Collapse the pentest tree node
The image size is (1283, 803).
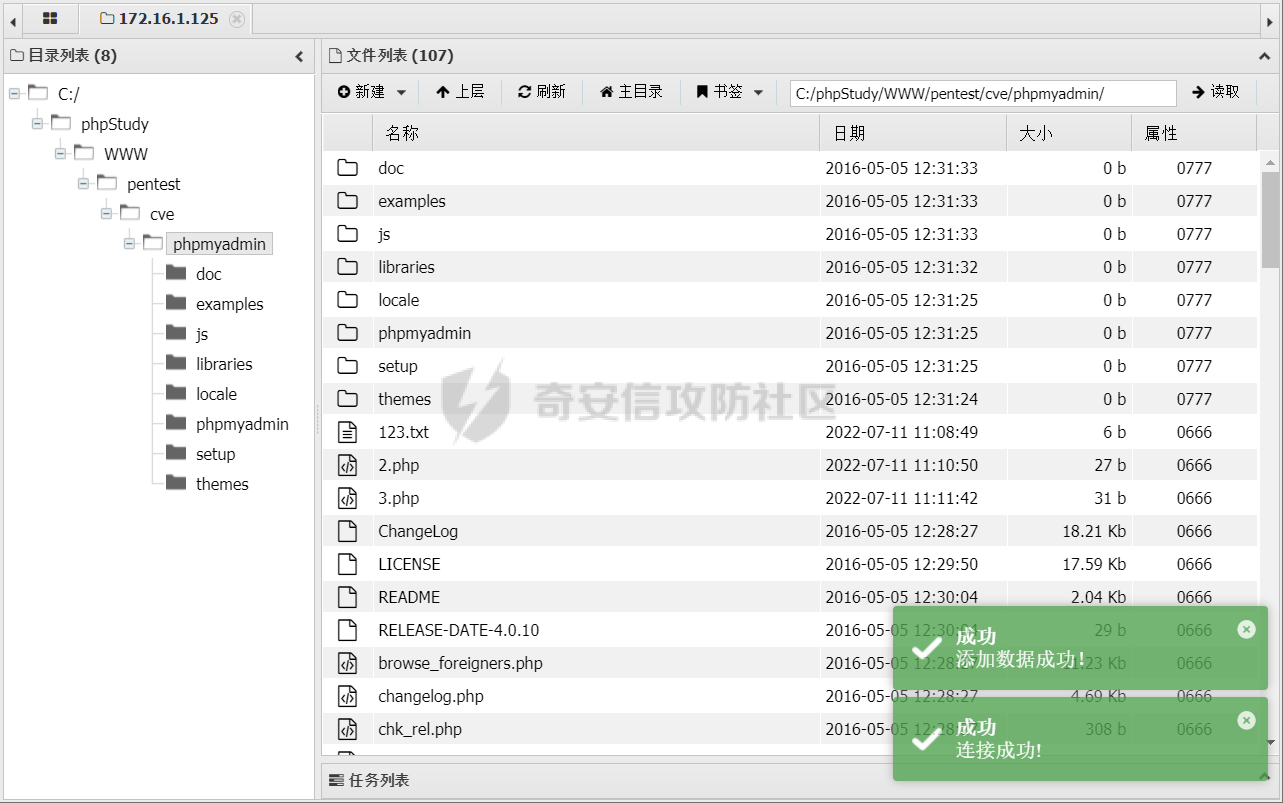[x=84, y=184]
